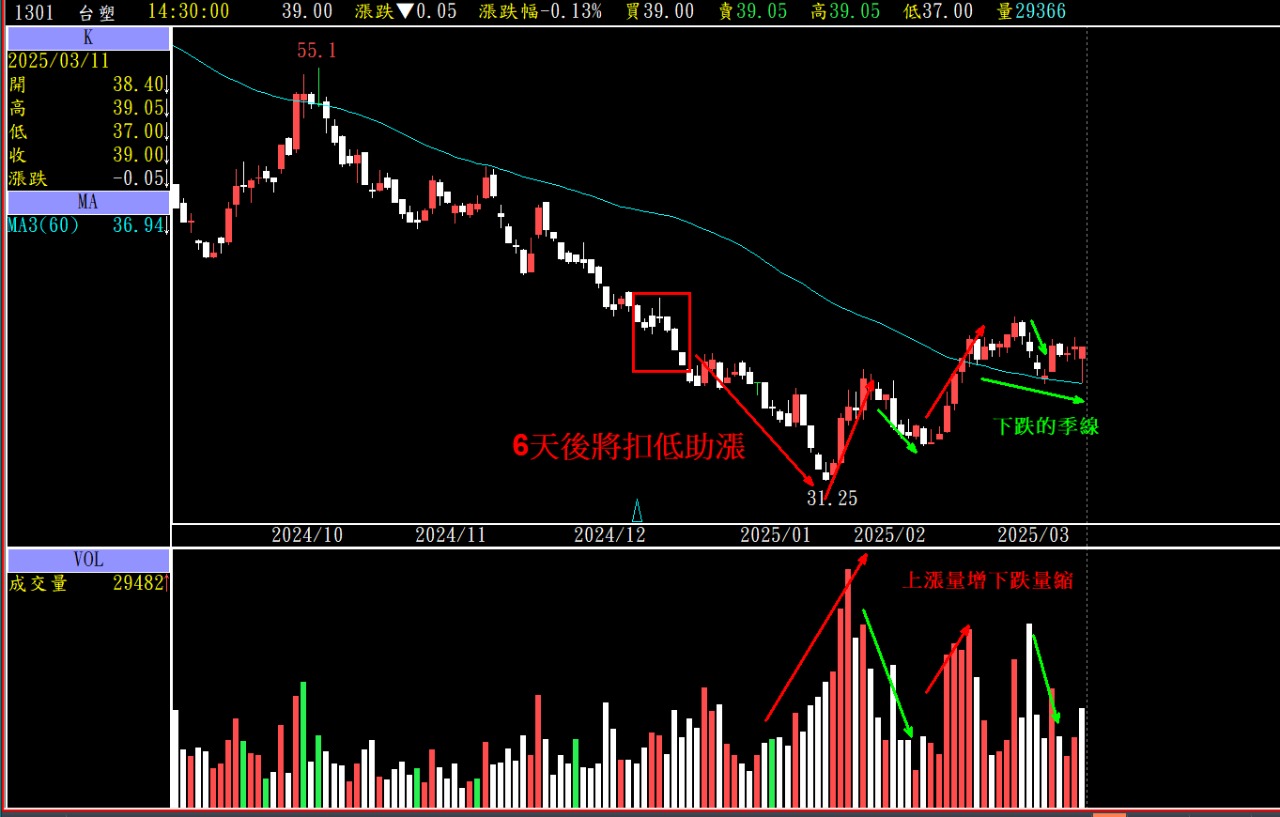Viewport: 1280px width, 817px height.
Task: Click the 漲跌 -0.05 row in the K panel
Action: click(88, 180)
